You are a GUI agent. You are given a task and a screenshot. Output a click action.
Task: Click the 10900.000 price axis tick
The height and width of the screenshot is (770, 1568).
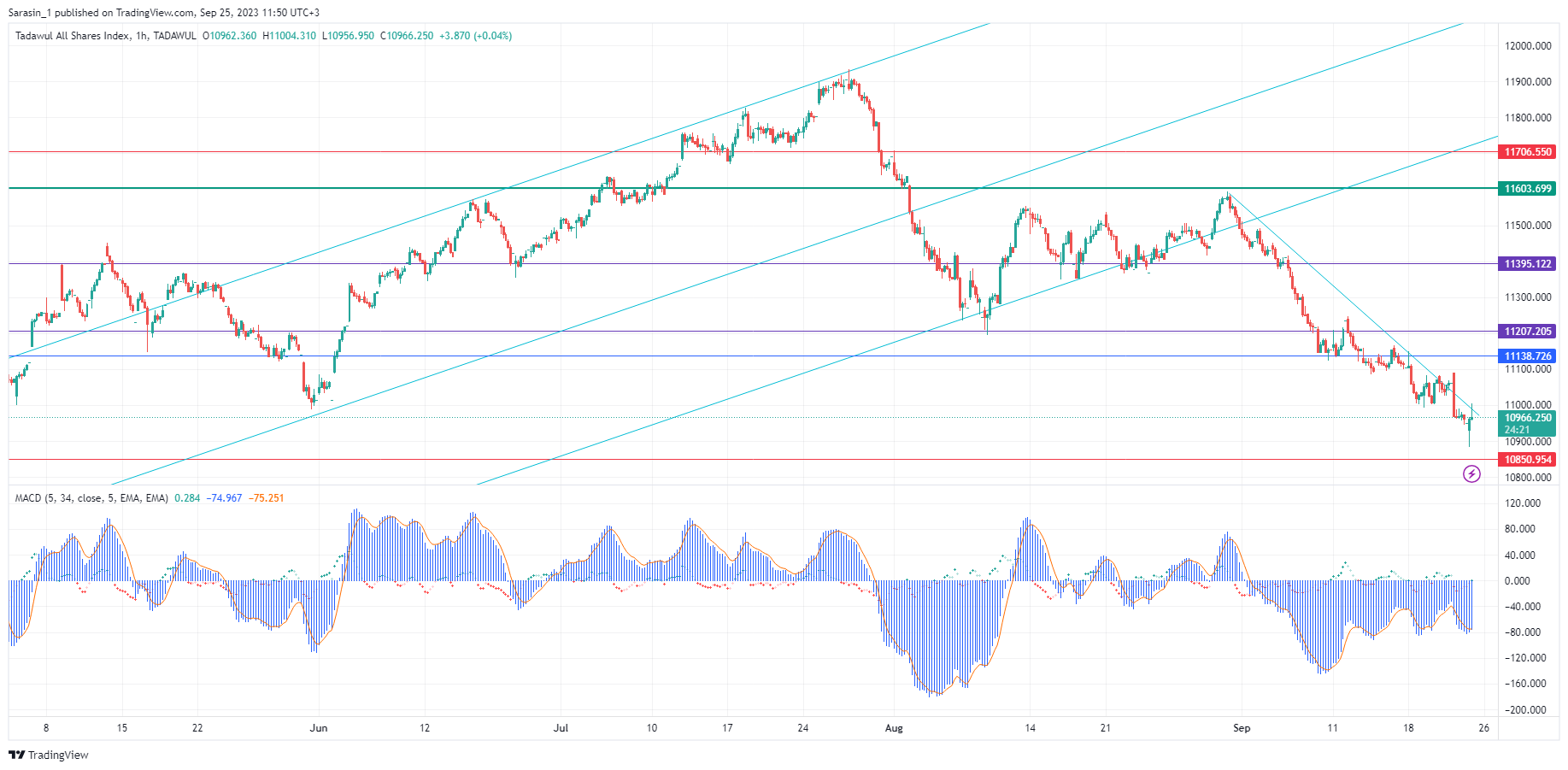click(x=1528, y=442)
